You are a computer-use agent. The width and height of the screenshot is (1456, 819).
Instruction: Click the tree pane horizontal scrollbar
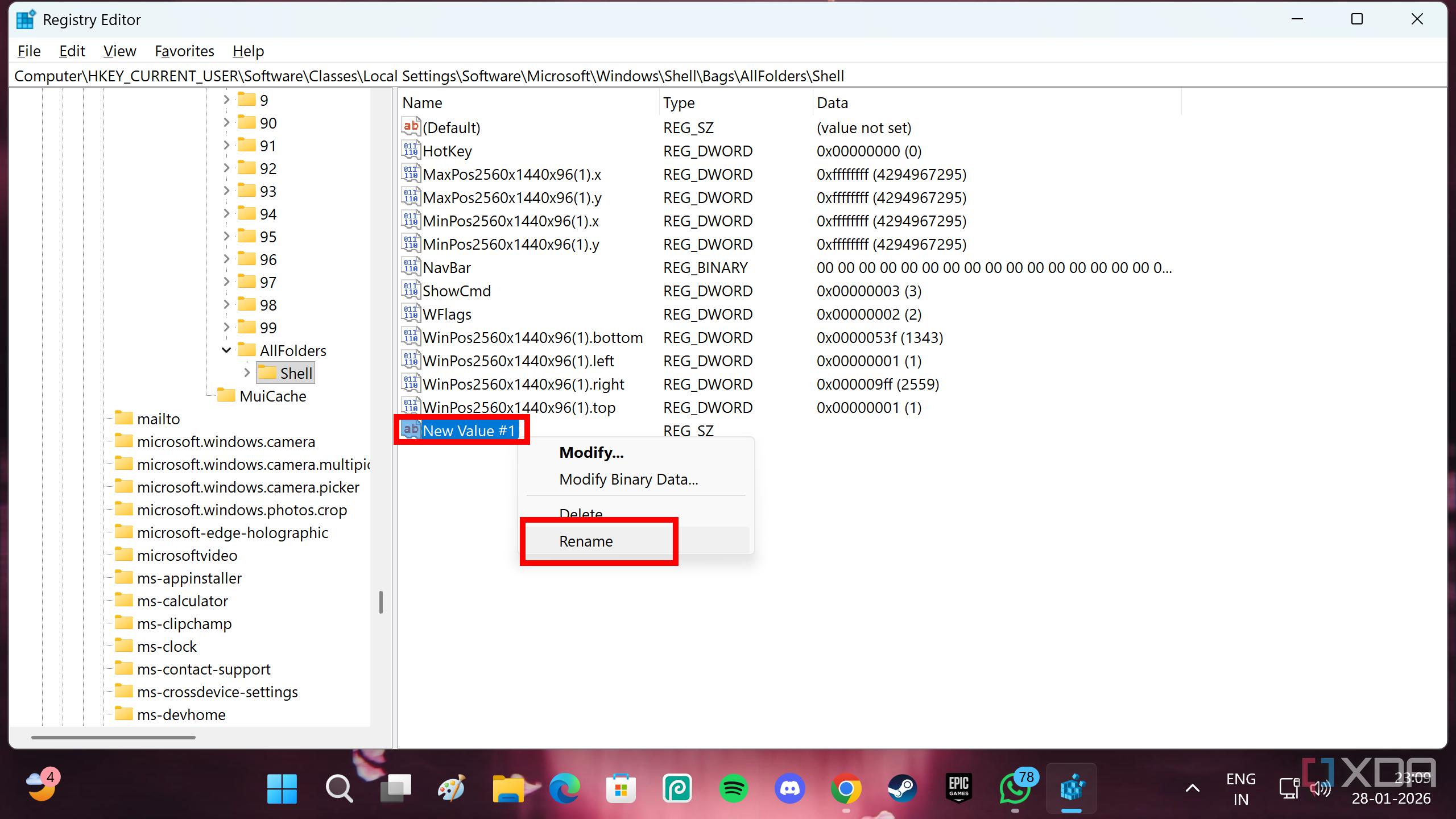click(113, 737)
